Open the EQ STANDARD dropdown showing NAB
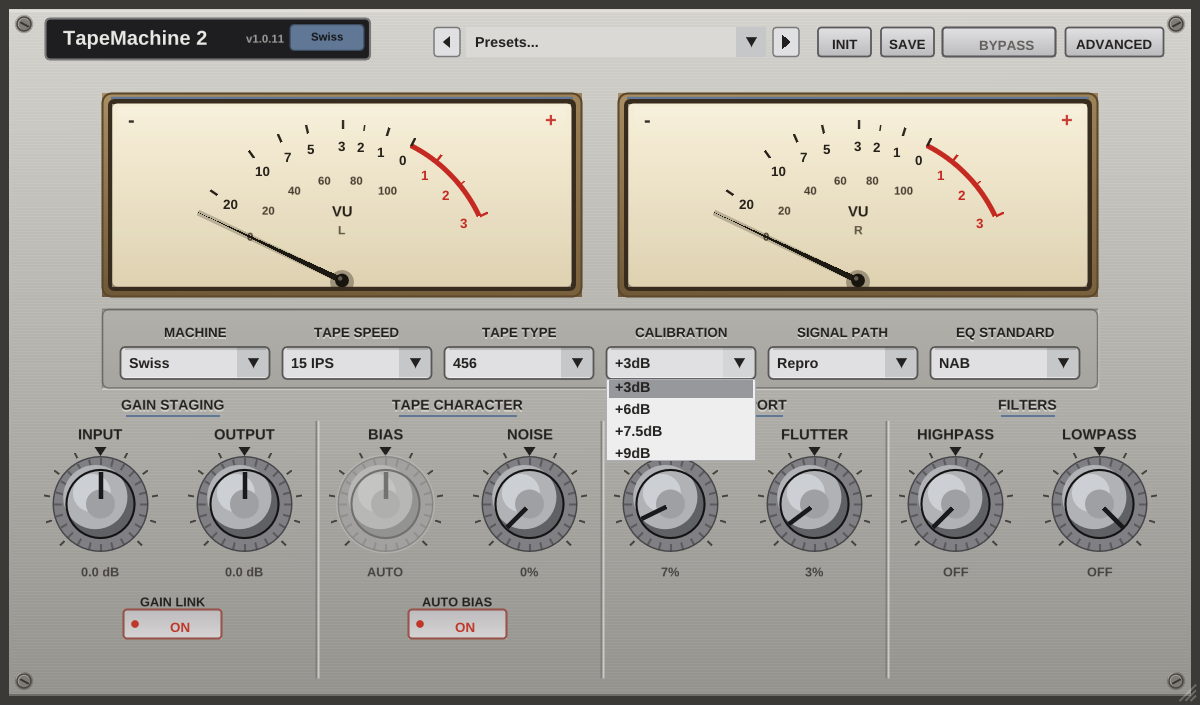The image size is (1200, 705). 1005,363
